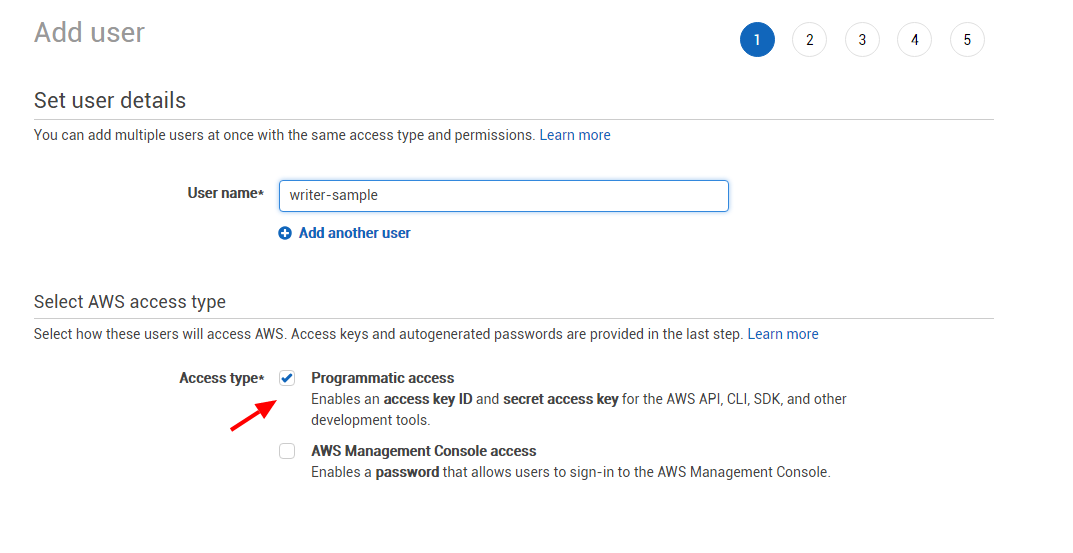The image size is (1073, 553).
Task: Click the User name field label
Action: [225, 194]
